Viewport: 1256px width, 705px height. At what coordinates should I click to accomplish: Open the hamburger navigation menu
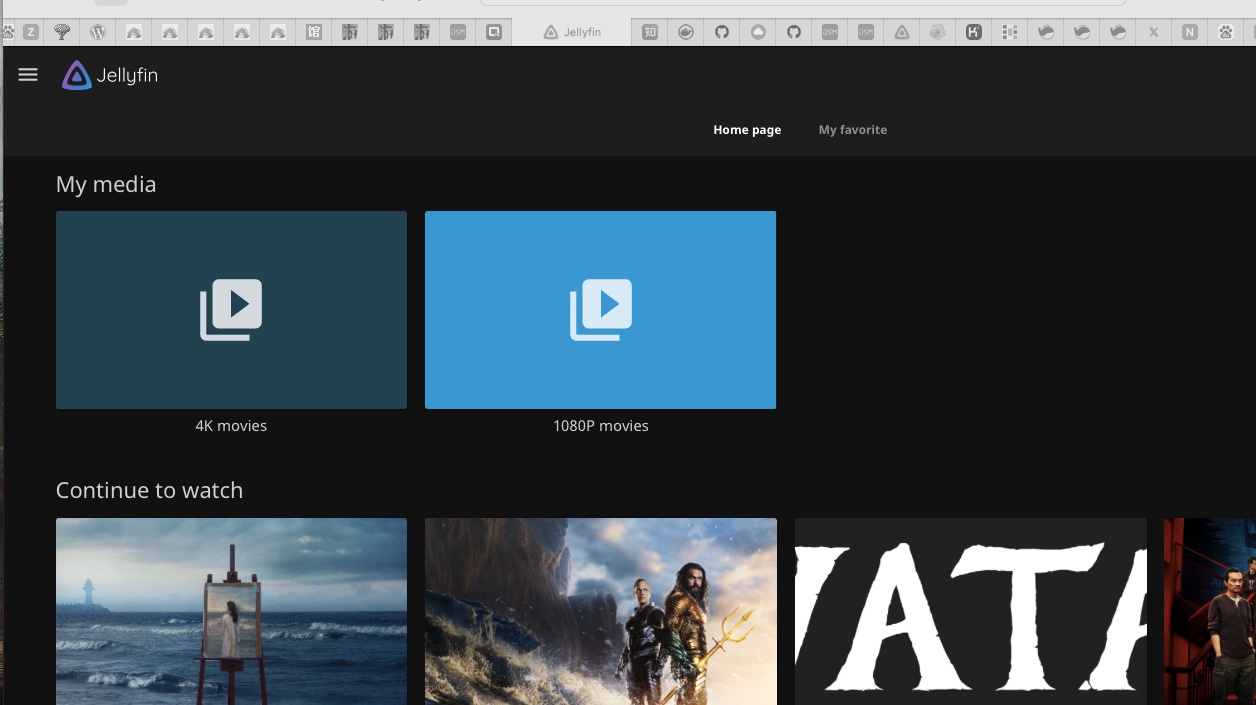click(x=28, y=75)
